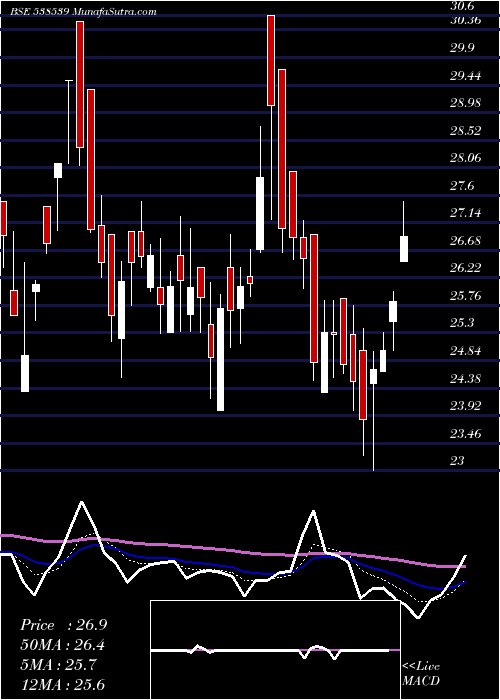The height and width of the screenshot is (700, 500).
Task: Select the 23.92 price axis label
Action: [466, 406]
